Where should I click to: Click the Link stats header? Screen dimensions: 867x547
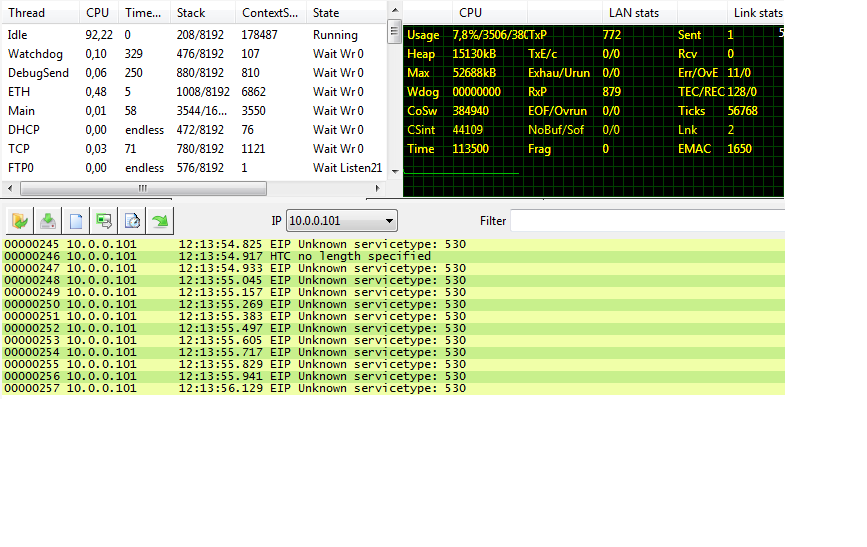[758, 13]
